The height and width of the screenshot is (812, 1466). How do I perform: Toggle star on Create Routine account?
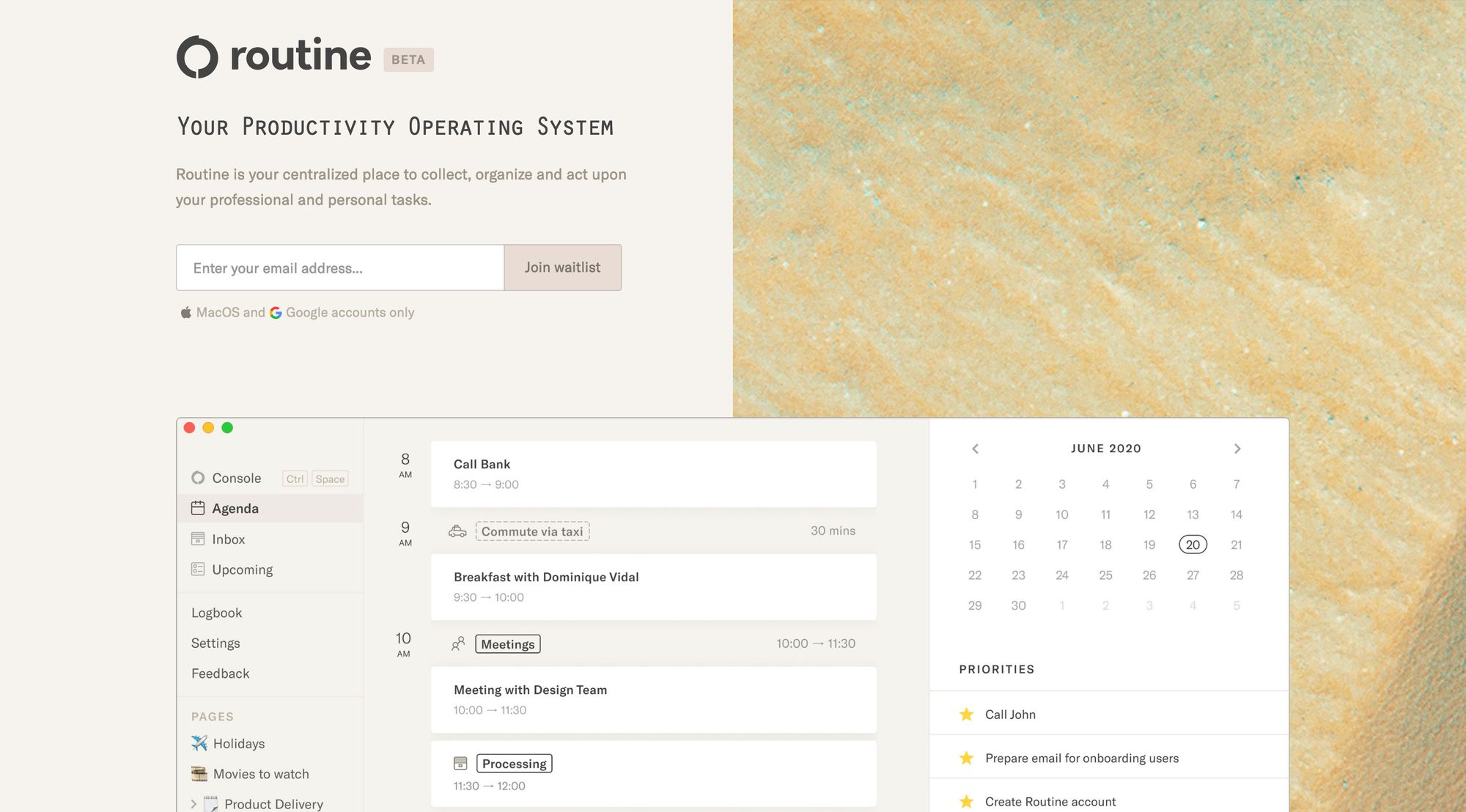pyautogui.click(x=966, y=802)
